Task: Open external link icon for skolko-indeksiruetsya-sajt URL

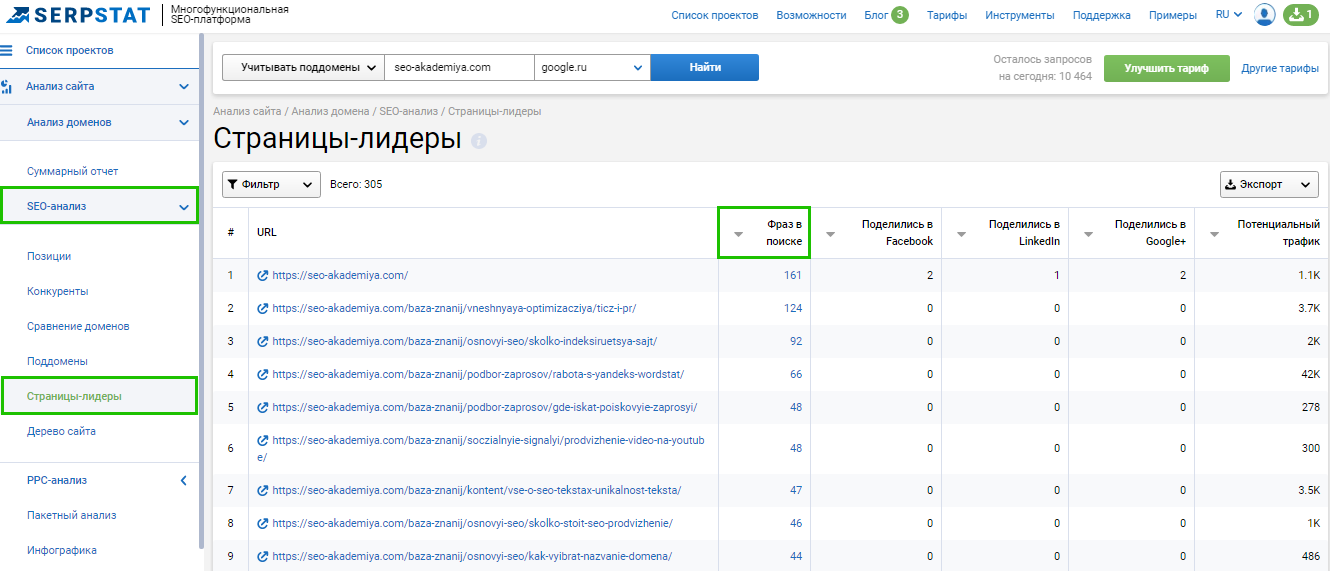Action: [x=263, y=341]
